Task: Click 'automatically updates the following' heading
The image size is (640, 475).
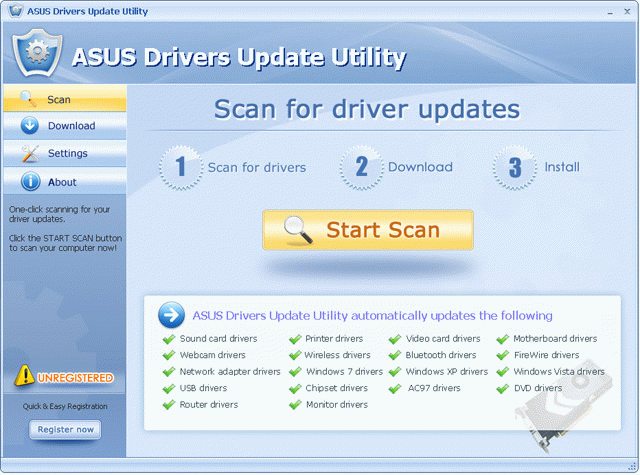Action: coord(452,315)
